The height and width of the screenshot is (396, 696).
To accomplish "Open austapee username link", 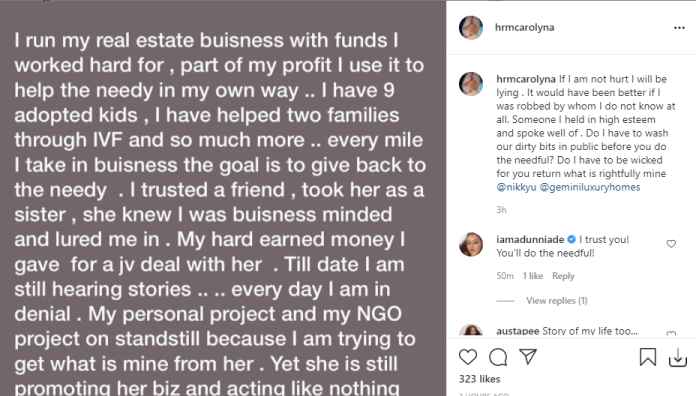I will pyautogui.click(x=518, y=331).
